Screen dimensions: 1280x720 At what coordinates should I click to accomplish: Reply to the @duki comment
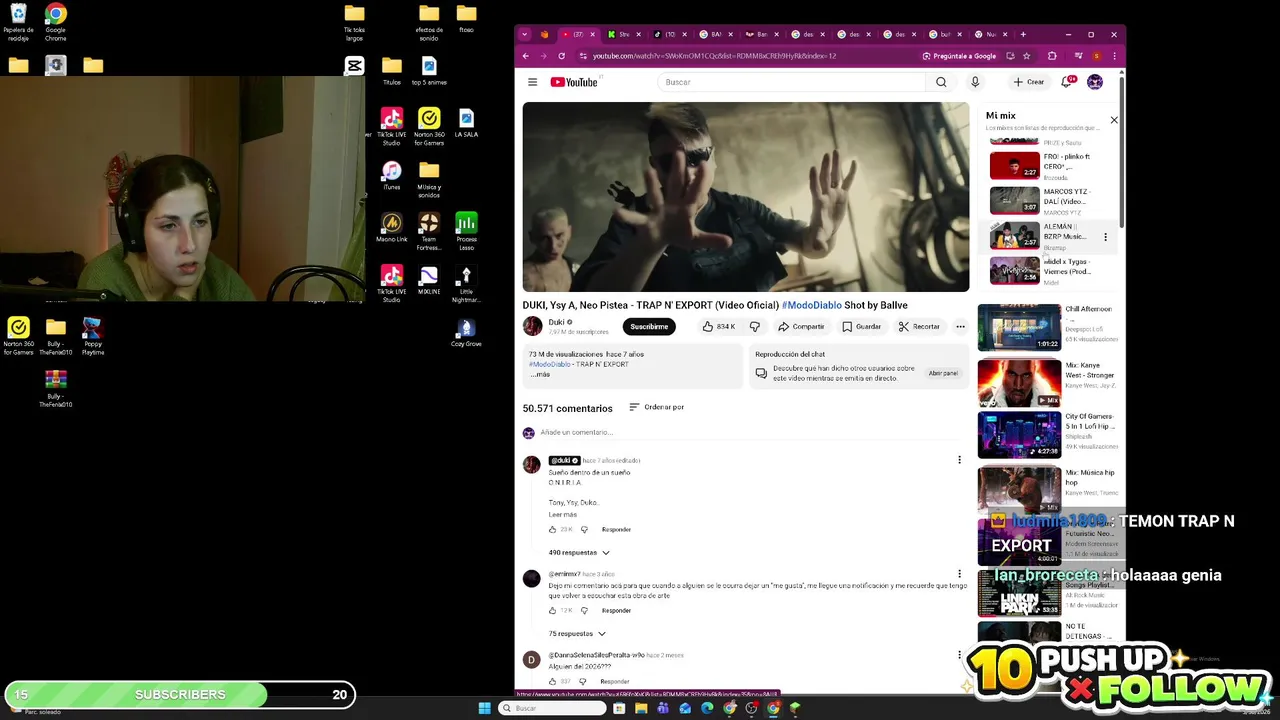(616, 529)
